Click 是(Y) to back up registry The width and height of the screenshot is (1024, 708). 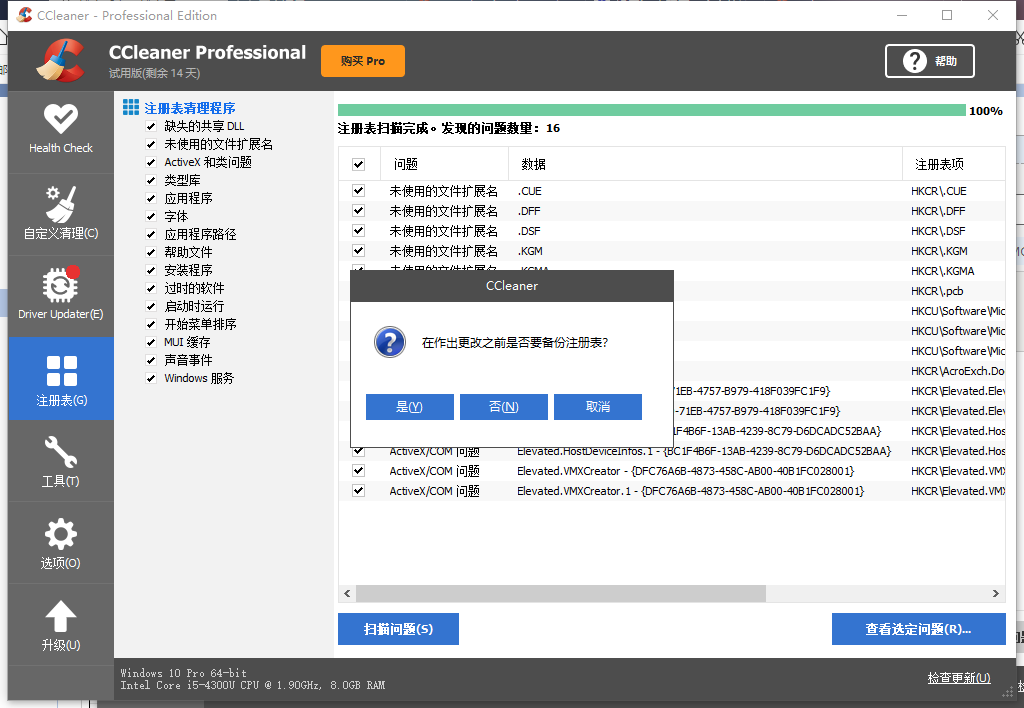(409, 407)
